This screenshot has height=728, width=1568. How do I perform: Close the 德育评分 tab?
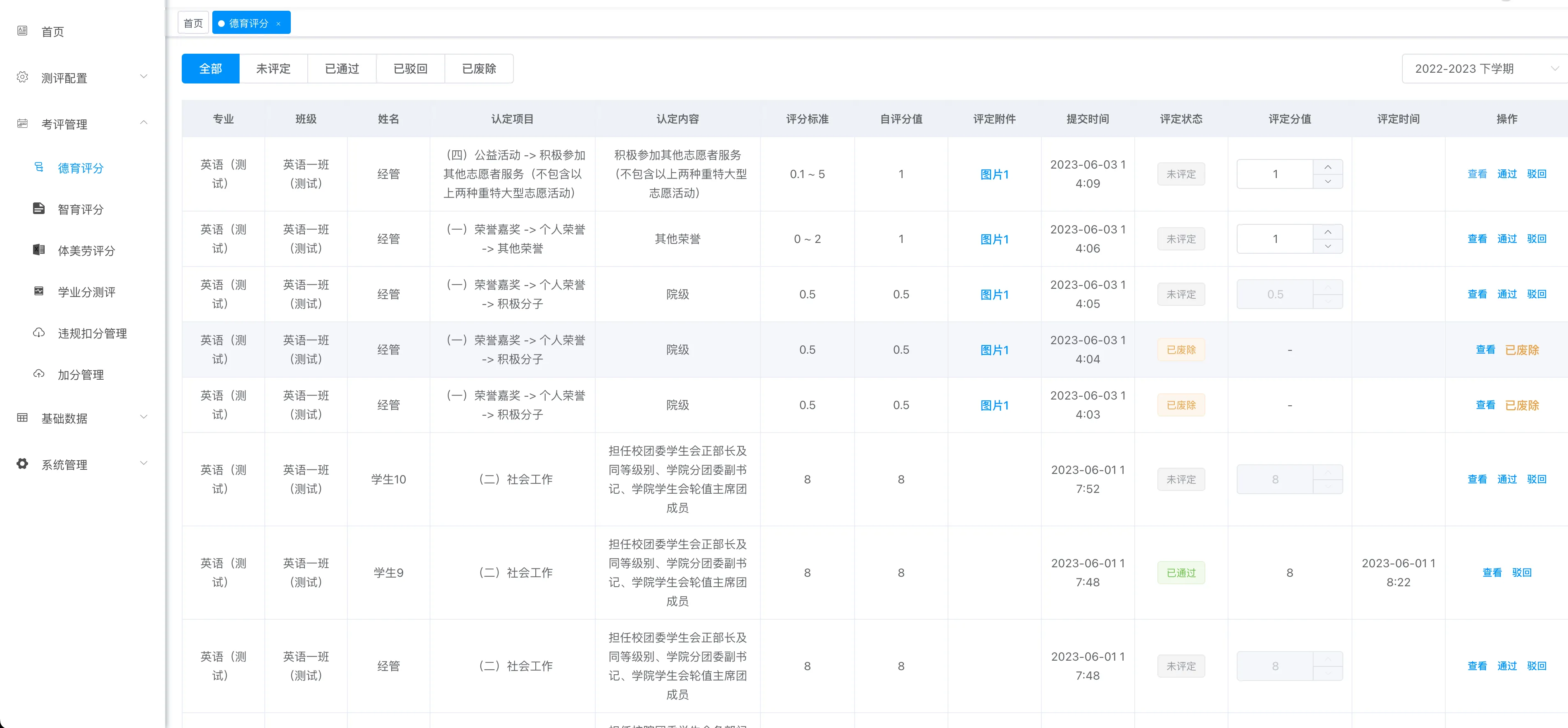point(279,23)
